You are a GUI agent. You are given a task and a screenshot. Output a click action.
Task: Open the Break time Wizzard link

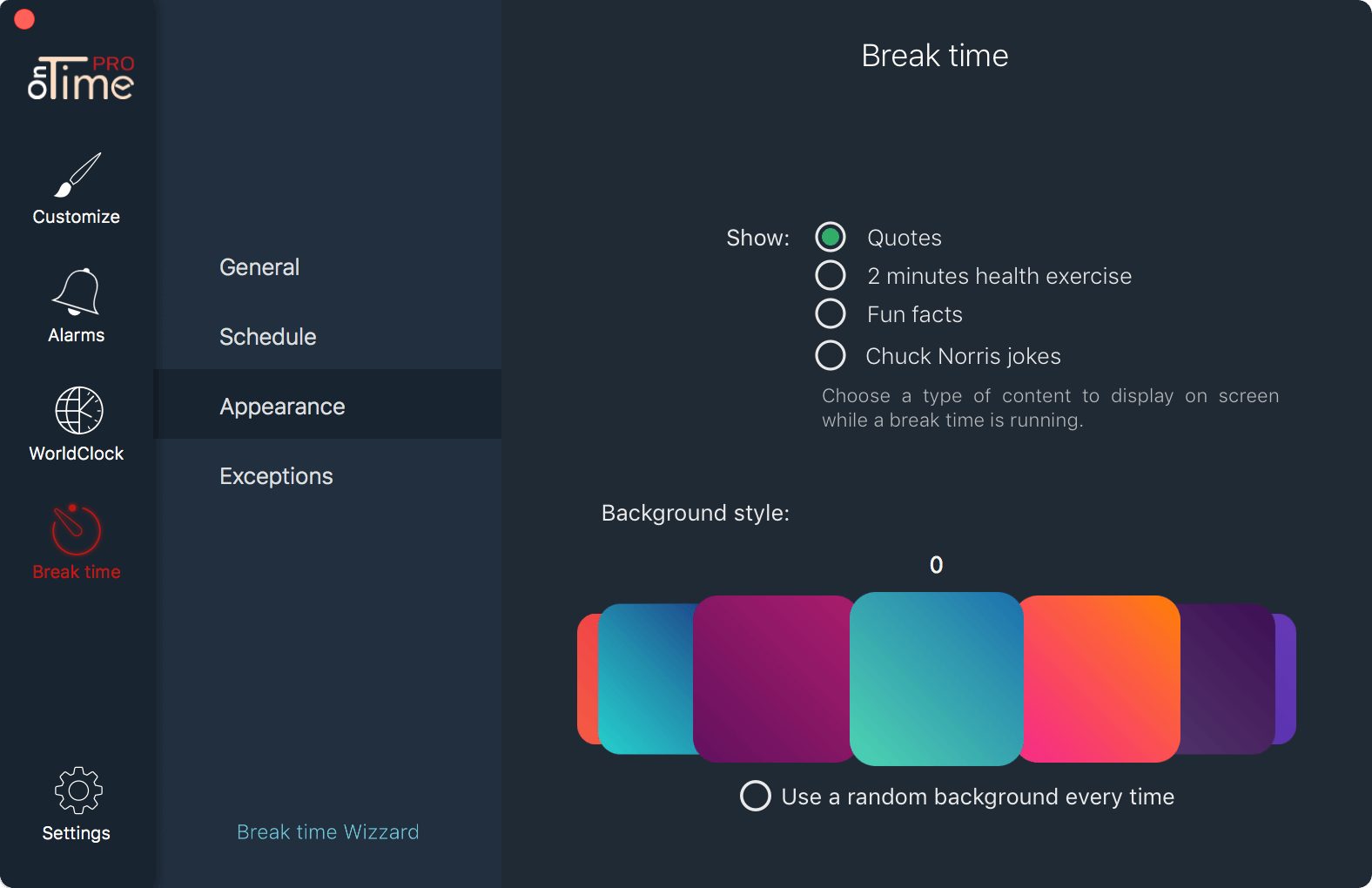pyautogui.click(x=327, y=832)
